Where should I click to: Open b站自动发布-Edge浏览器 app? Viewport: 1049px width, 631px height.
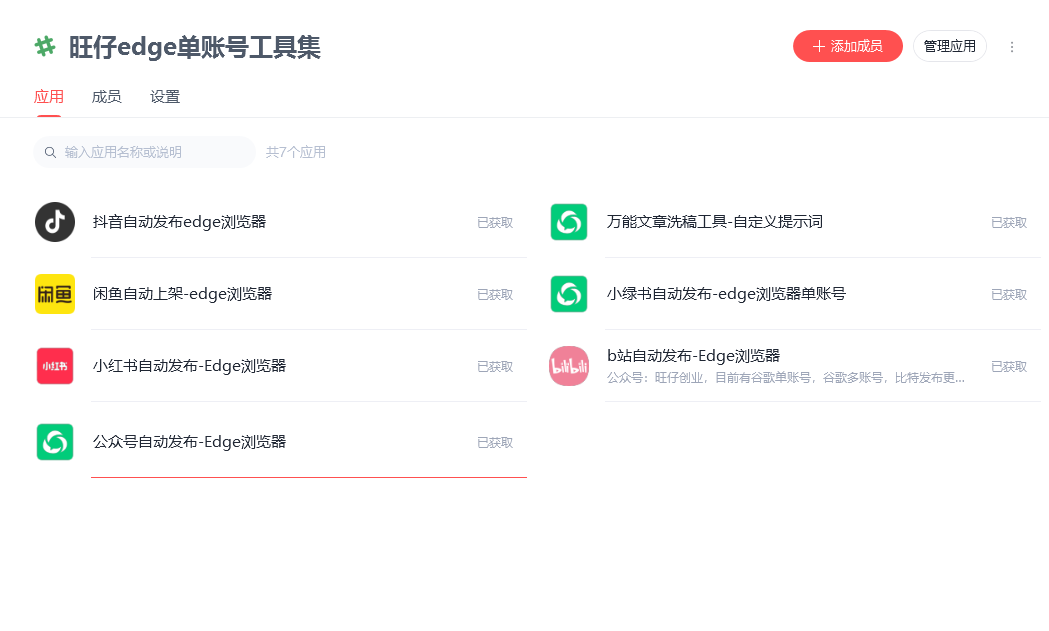pos(693,356)
